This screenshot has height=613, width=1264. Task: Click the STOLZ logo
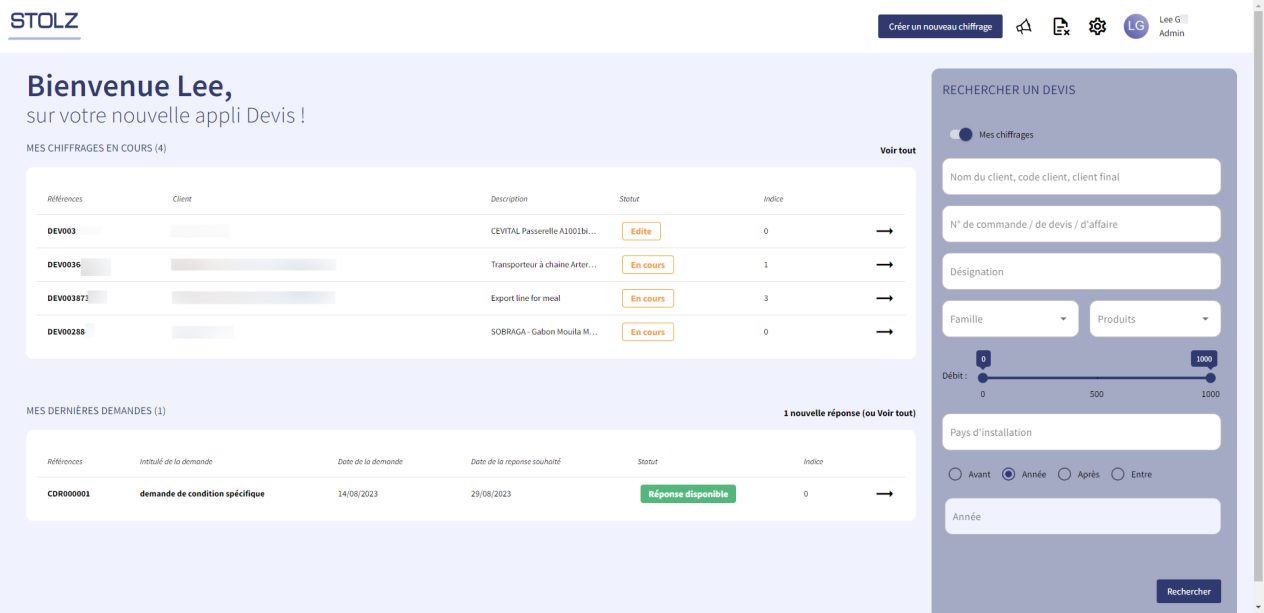[44, 21]
